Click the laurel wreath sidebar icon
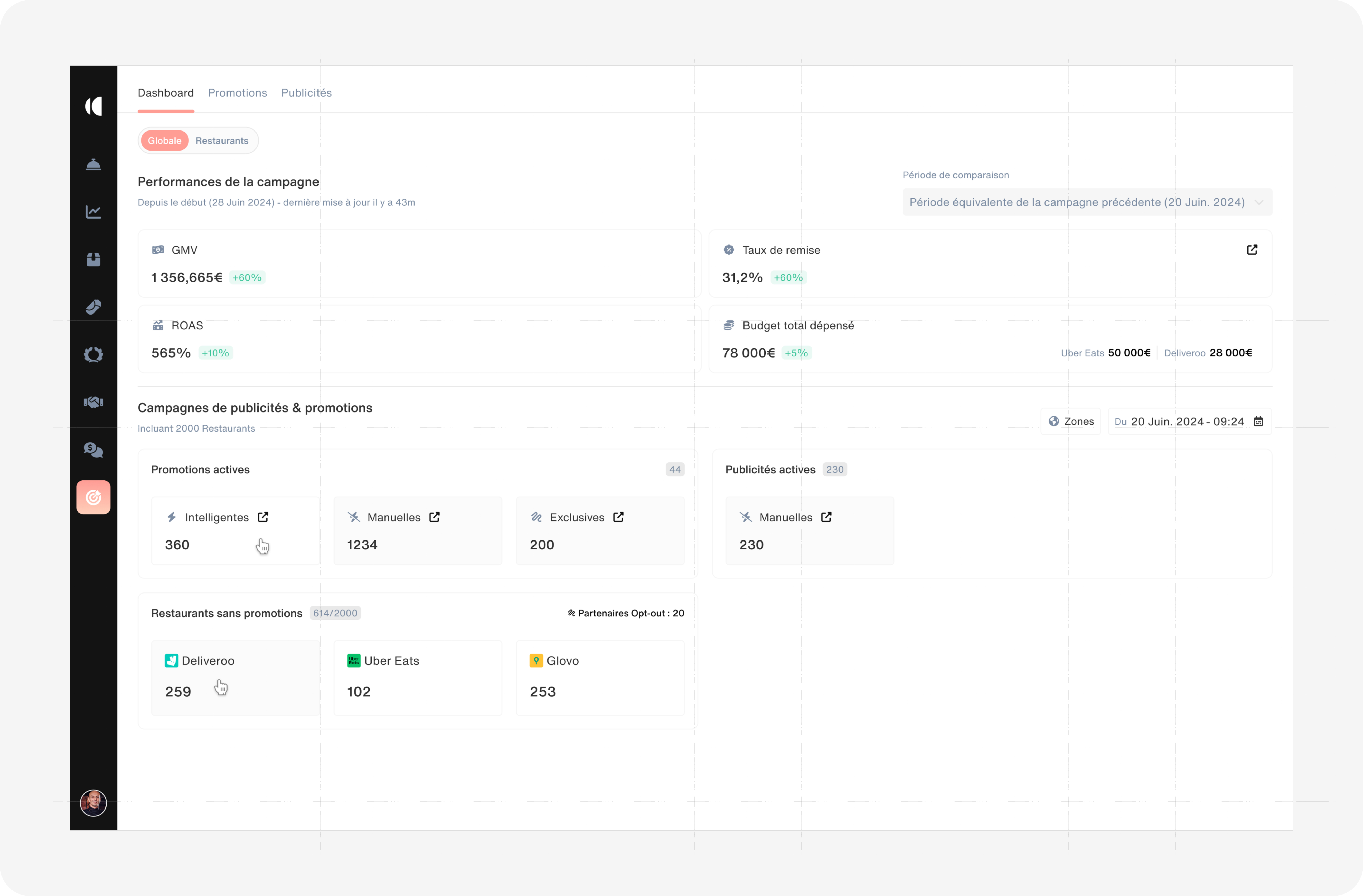The height and width of the screenshot is (896, 1363). tap(93, 355)
